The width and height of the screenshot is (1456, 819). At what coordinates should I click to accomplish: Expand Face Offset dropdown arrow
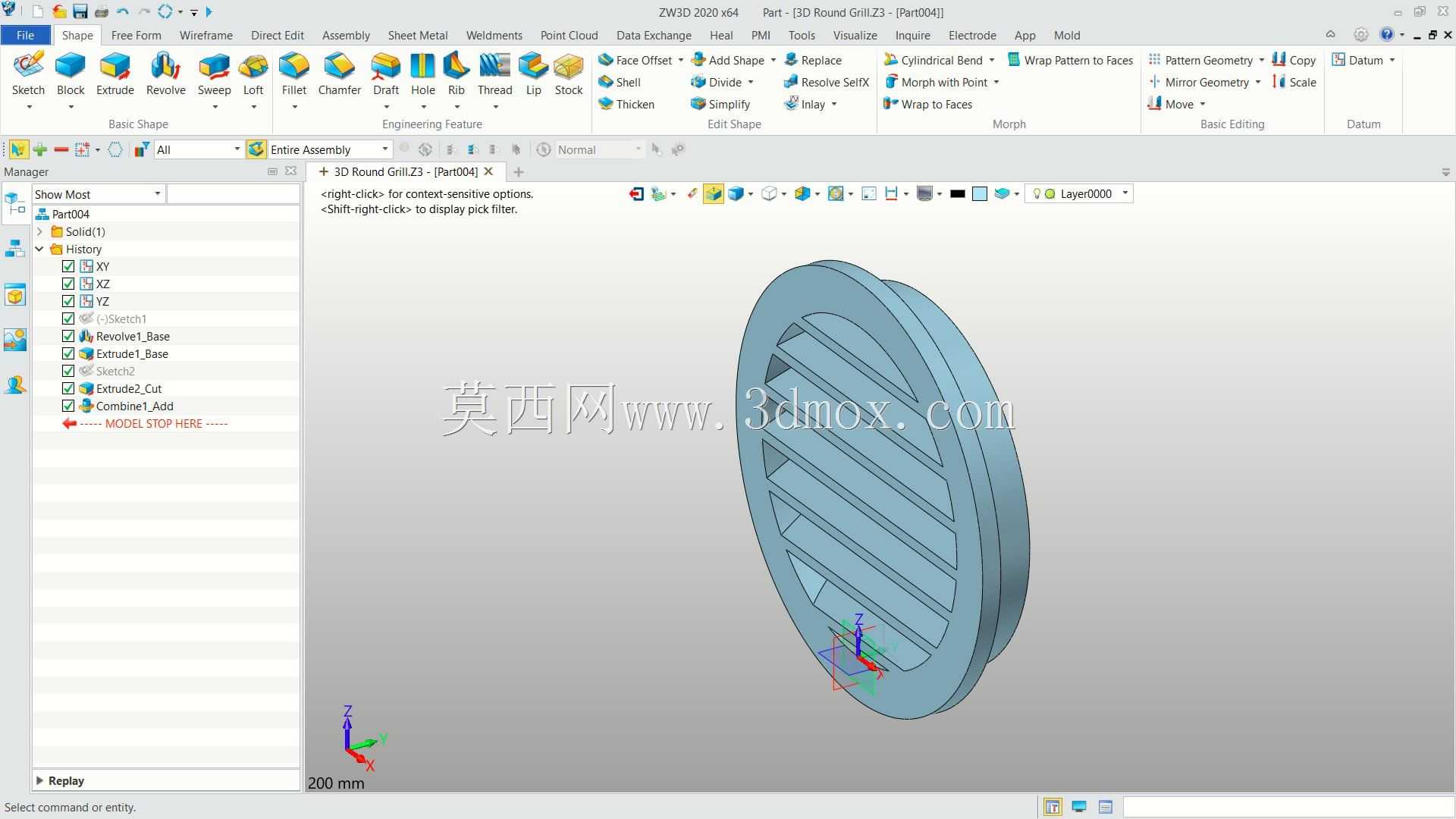680,60
